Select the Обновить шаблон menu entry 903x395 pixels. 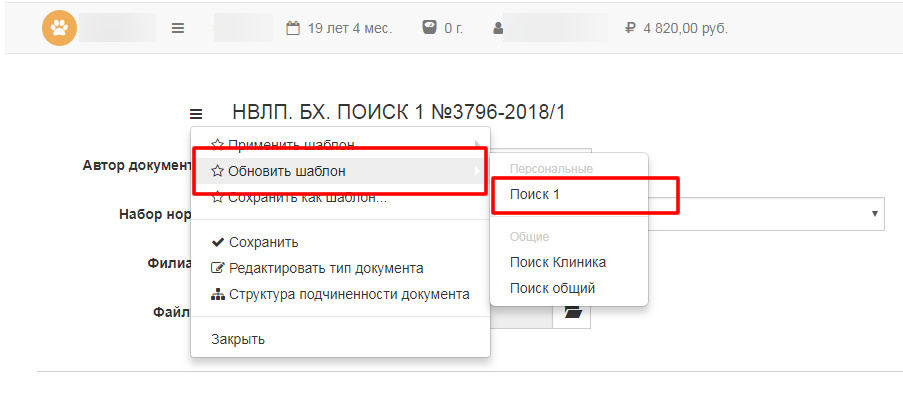click(x=340, y=171)
